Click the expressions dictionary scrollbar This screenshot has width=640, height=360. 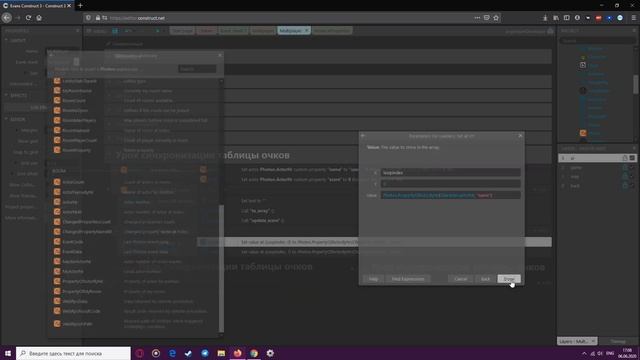[x=222, y=268]
